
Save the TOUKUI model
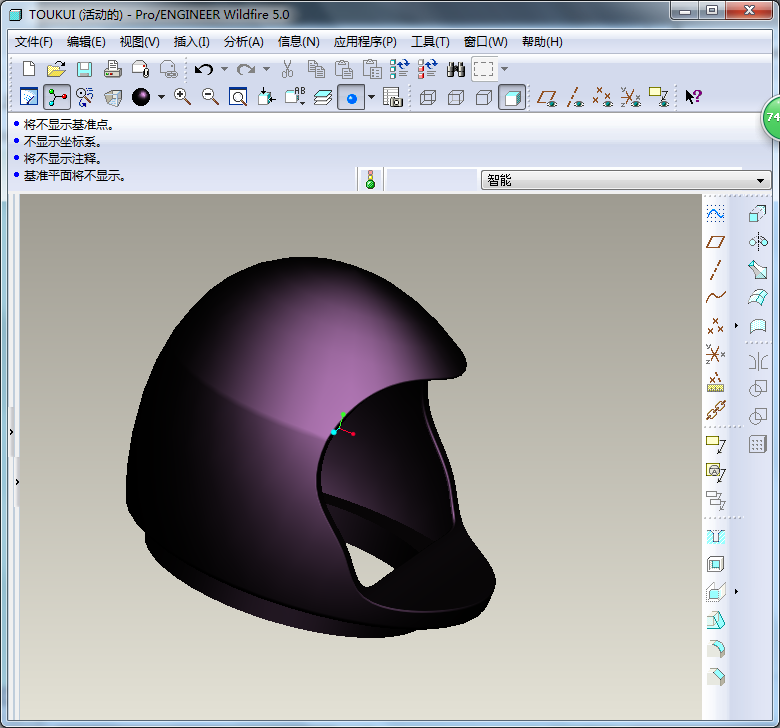click(85, 69)
